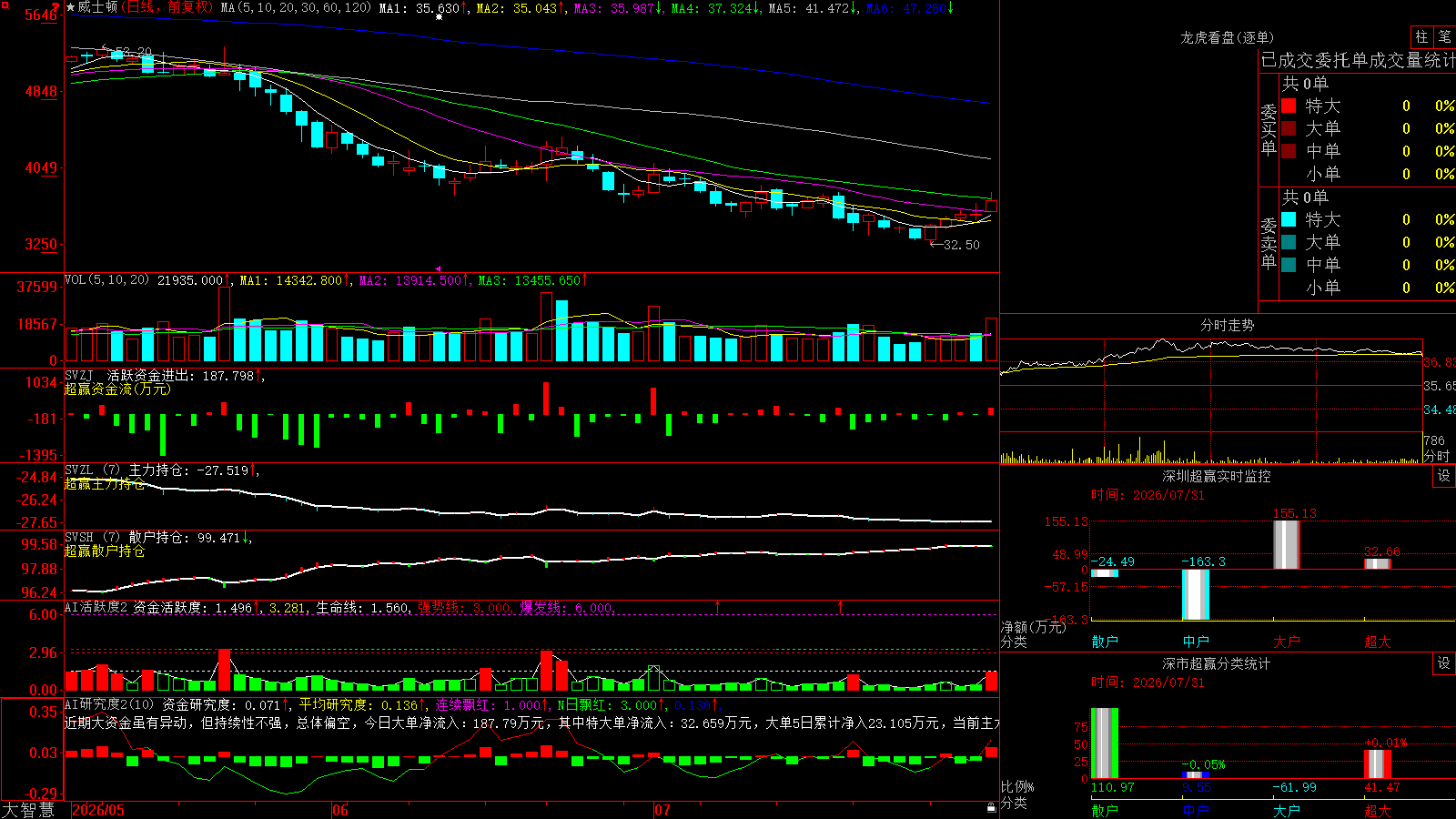Click the 强势线: 3.000 red label
This screenshot has width=1456, height=819.
(x=465, y=607)
